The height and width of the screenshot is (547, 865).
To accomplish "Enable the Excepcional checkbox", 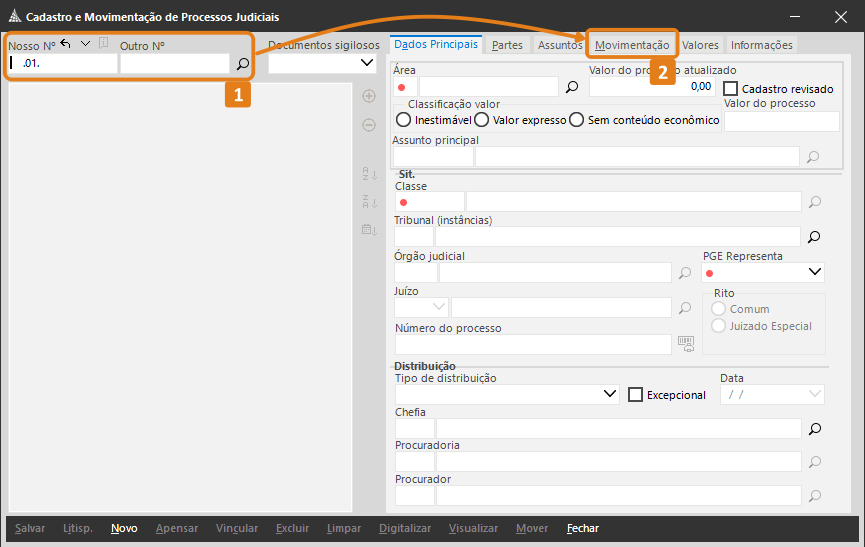I will click(x=635, y=395).
